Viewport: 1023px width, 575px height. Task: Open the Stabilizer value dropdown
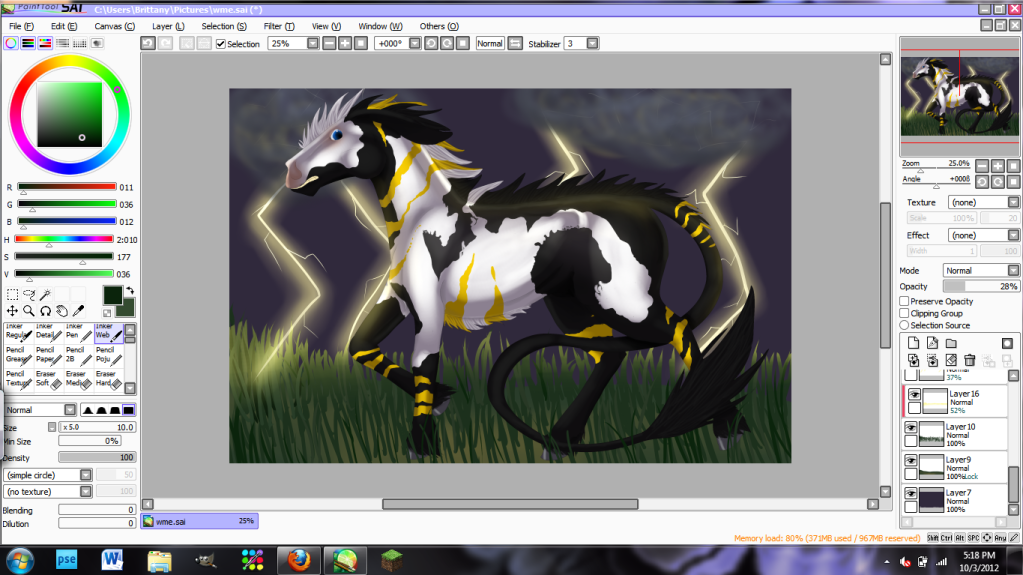592,44
